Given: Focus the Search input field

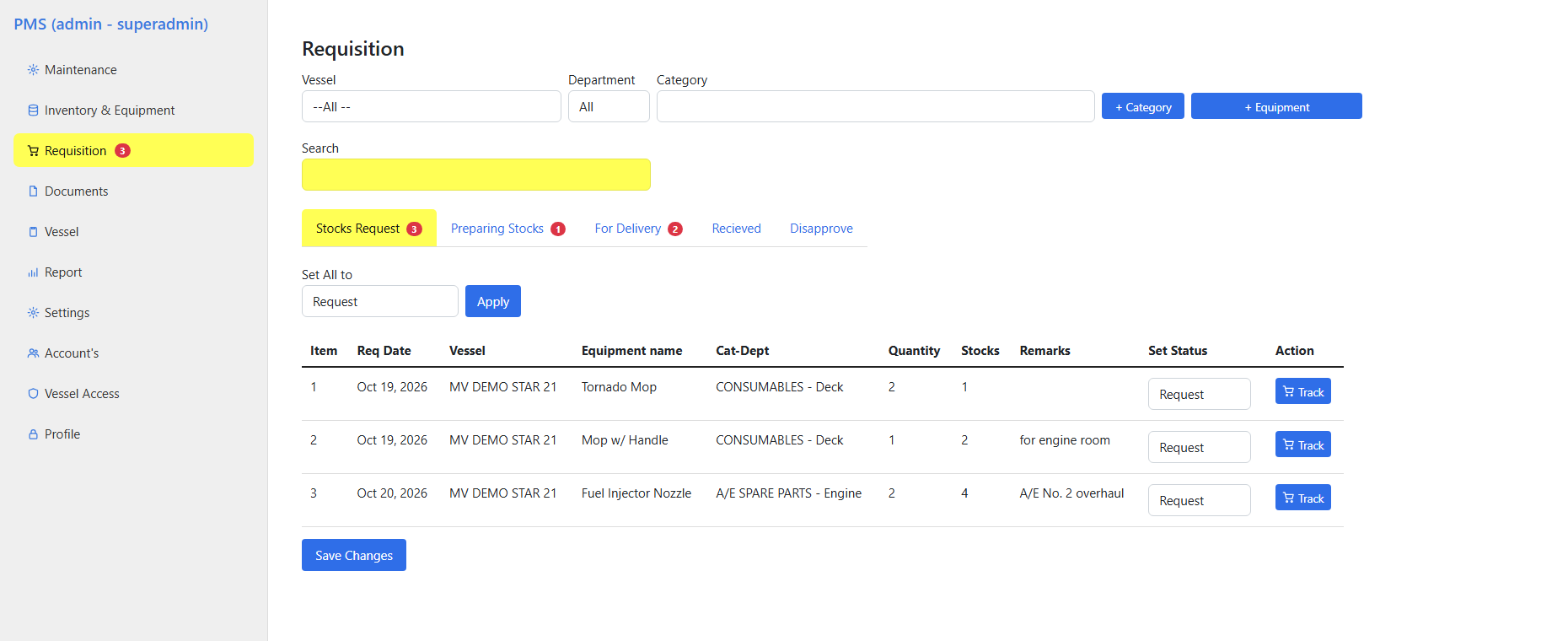Looking at the screenshot, I should click(x=476, y=175).
